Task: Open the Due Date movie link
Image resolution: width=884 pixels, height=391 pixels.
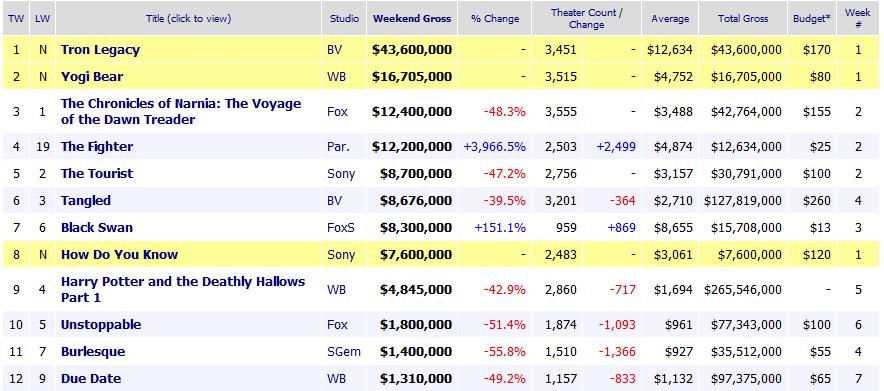Action: pyautogui.click(x=91, y=379)
